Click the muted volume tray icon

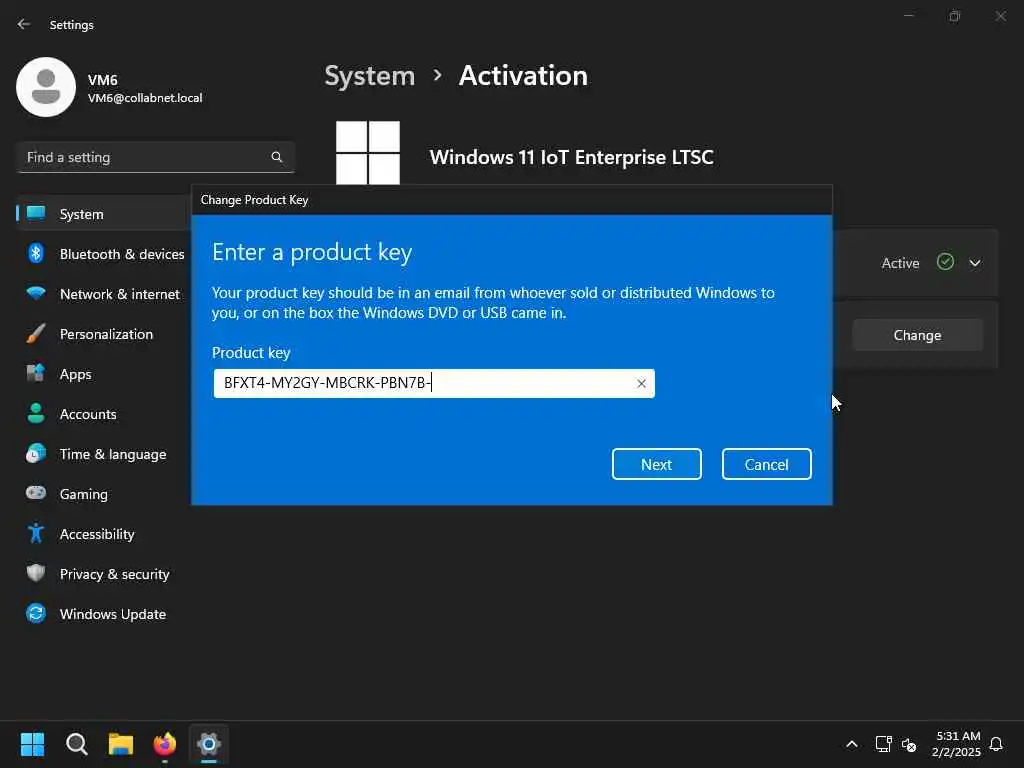[908, 744]
